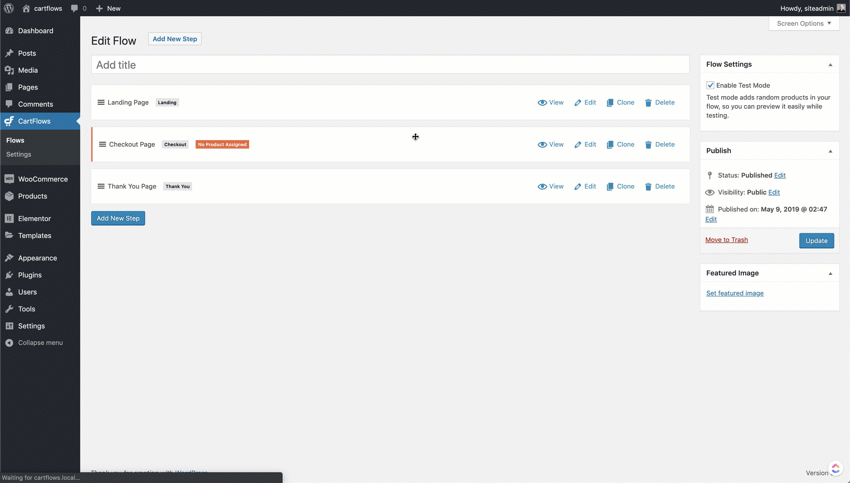Edit the Thank You Page step

pyautogui.click(x=585, y=186)
